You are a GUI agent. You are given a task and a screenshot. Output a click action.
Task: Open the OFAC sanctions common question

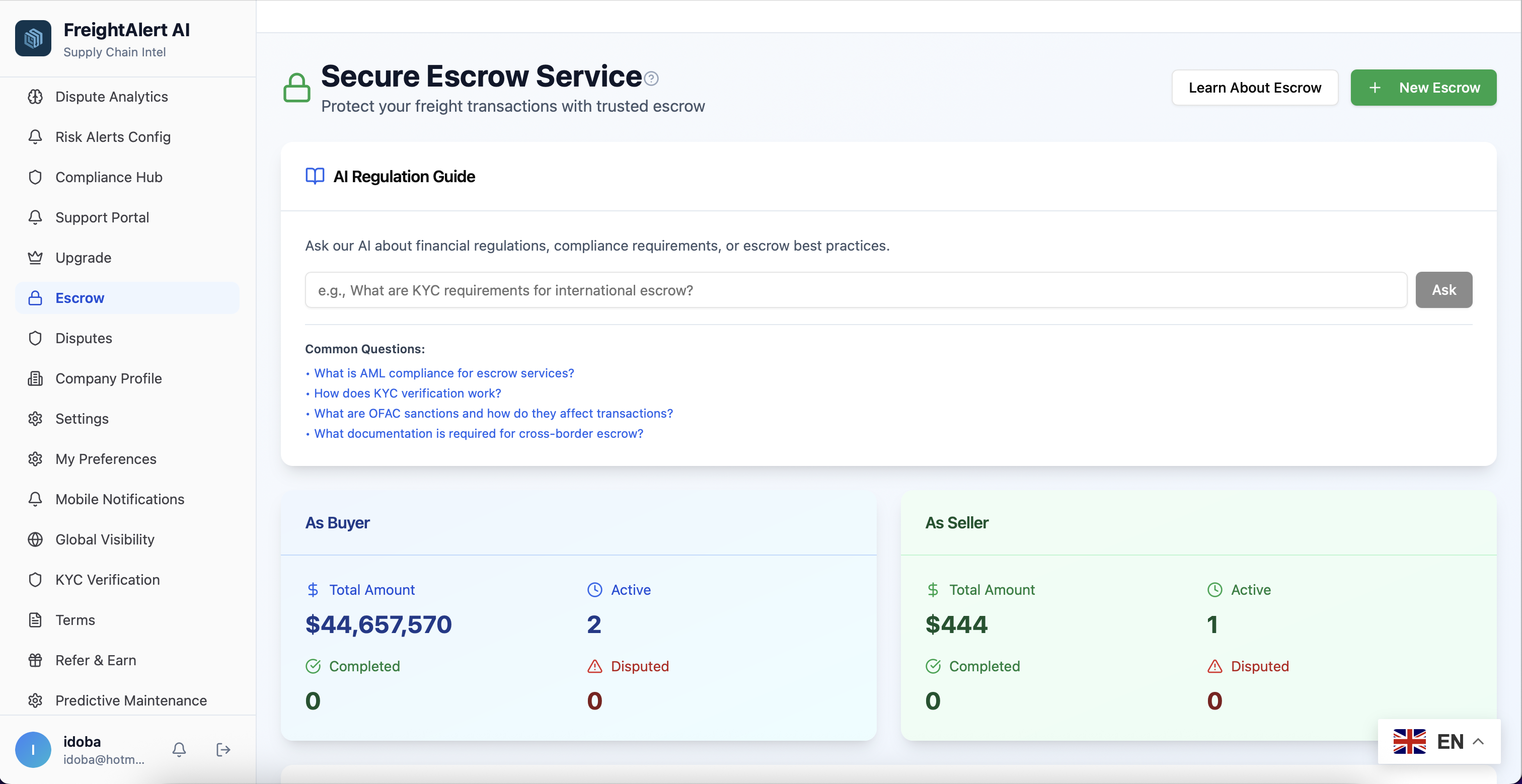tap(493, 413)
